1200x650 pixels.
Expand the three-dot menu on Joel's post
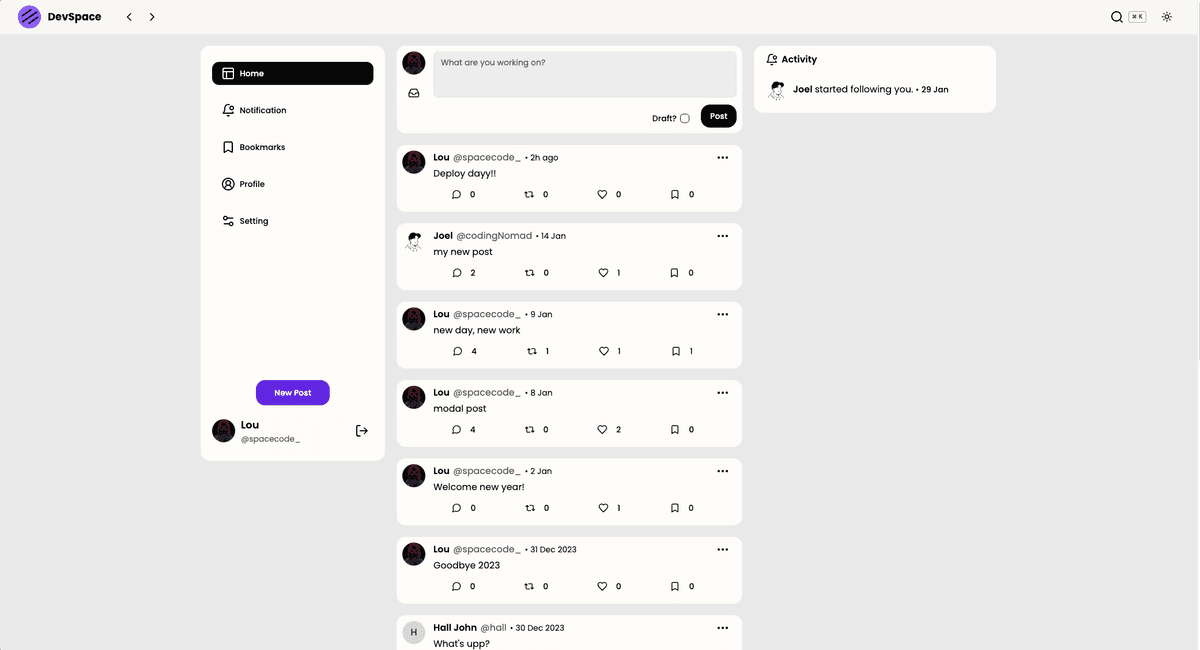pyautogui.click(x=723, y=236)
